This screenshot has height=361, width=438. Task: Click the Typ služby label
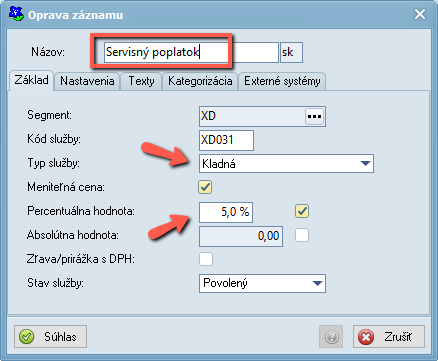53,163
